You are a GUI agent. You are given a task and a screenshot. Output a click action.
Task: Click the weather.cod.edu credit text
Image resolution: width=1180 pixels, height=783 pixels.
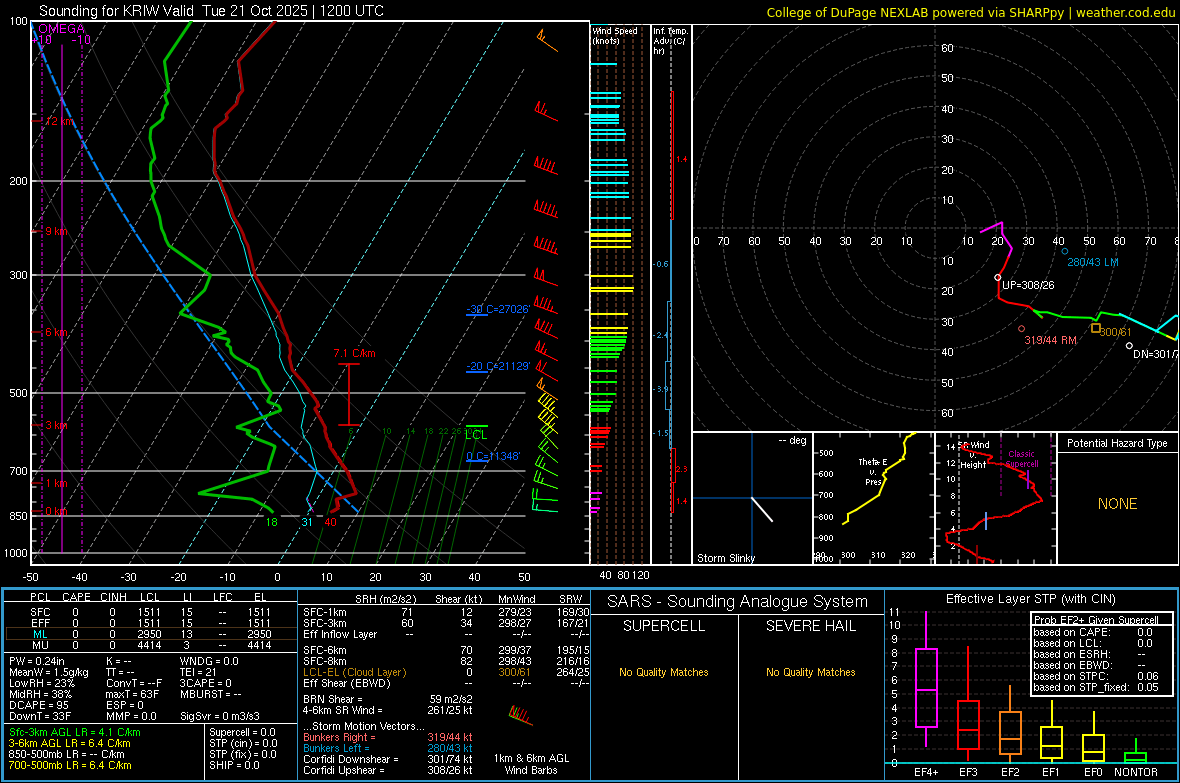tap(1125, 13)
